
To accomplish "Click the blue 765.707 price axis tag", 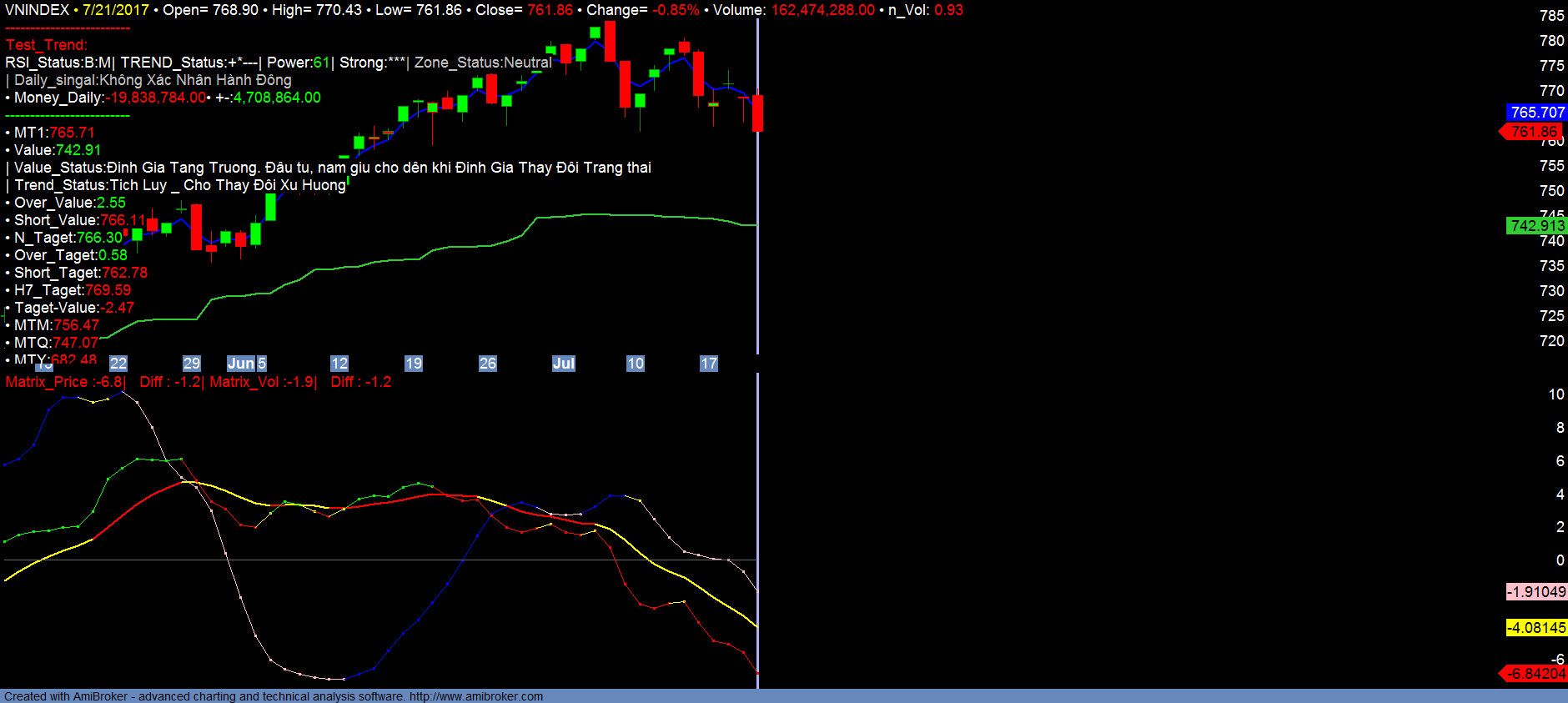I will [x=1537, y=113].
